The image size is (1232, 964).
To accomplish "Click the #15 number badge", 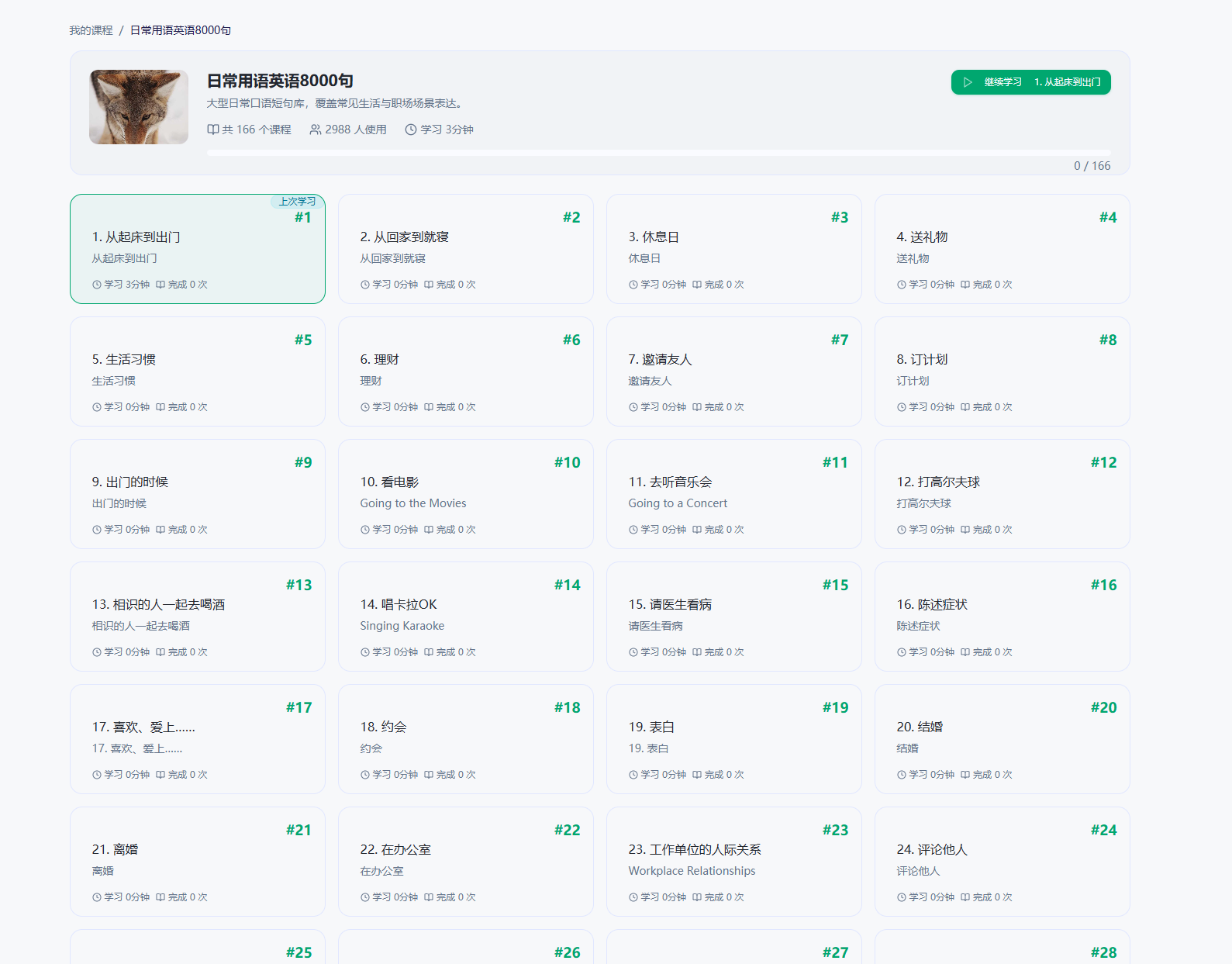I will click(835, 585).
